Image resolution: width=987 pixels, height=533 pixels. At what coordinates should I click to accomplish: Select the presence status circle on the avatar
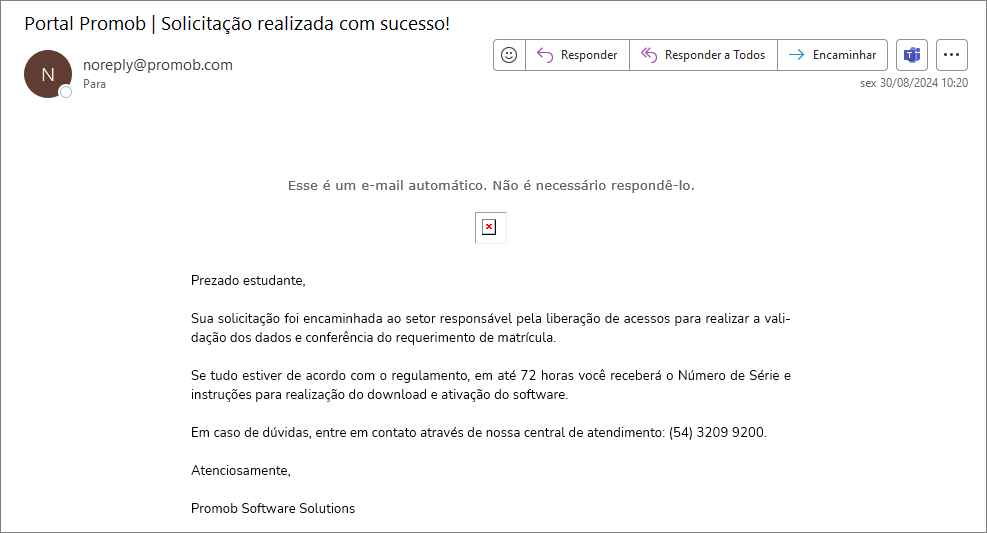65,93
